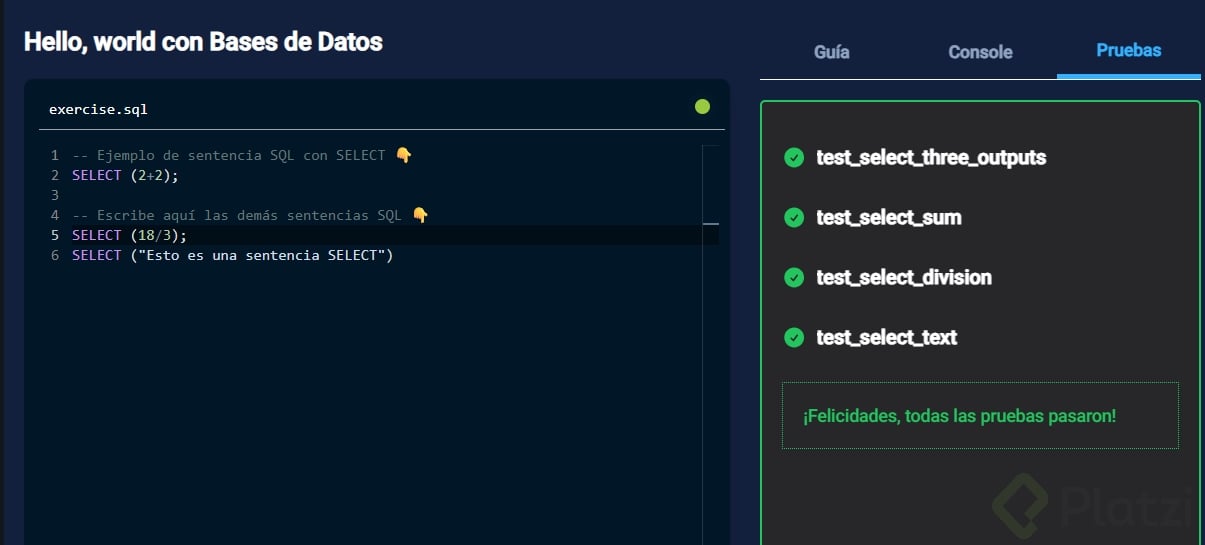
Task: Click the green status dot in editor header
Action: coord(702,107)
